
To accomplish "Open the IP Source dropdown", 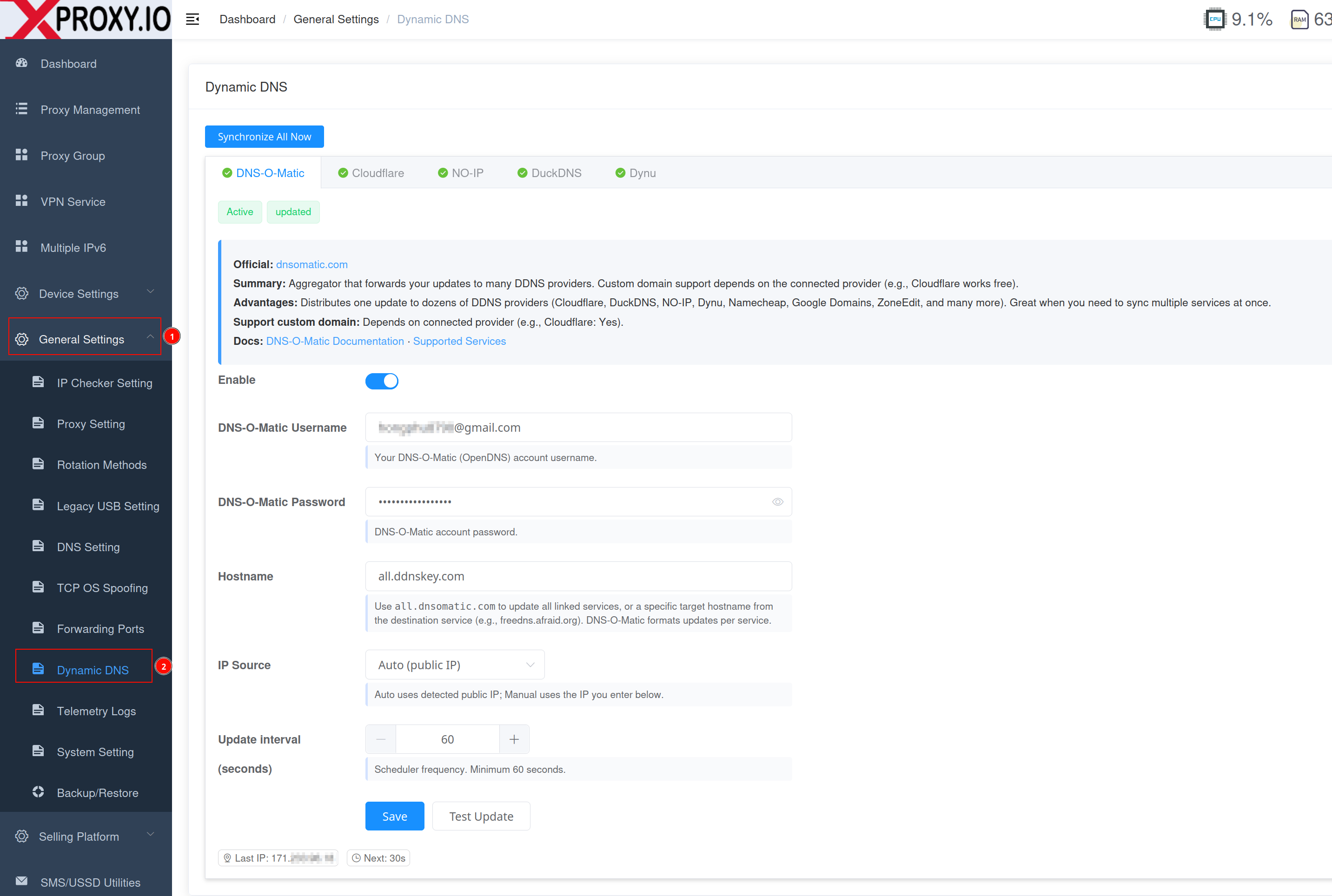I will 455,665.
